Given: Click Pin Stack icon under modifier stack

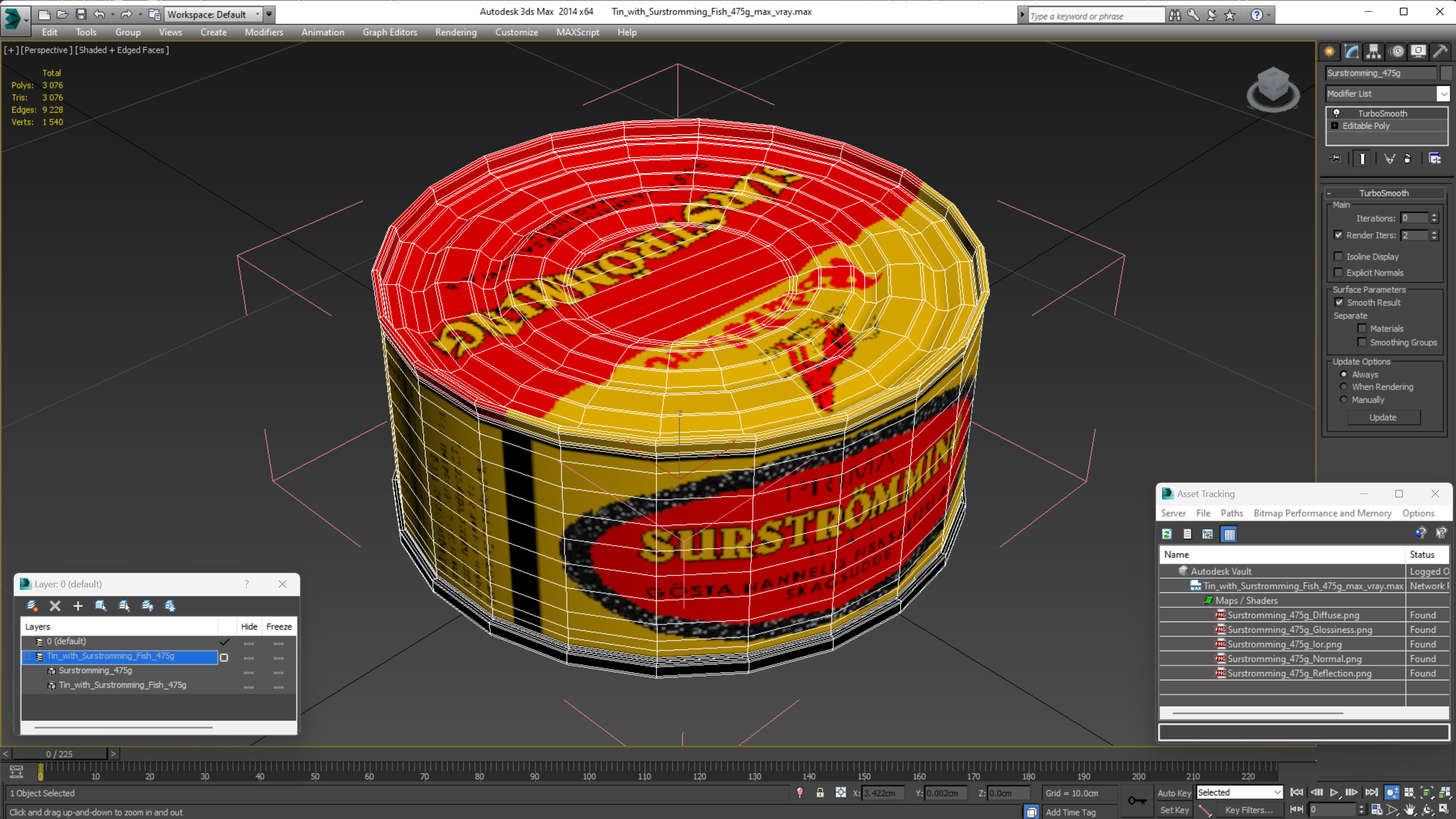Looking at the screenshot, I should click(1335, 158).
